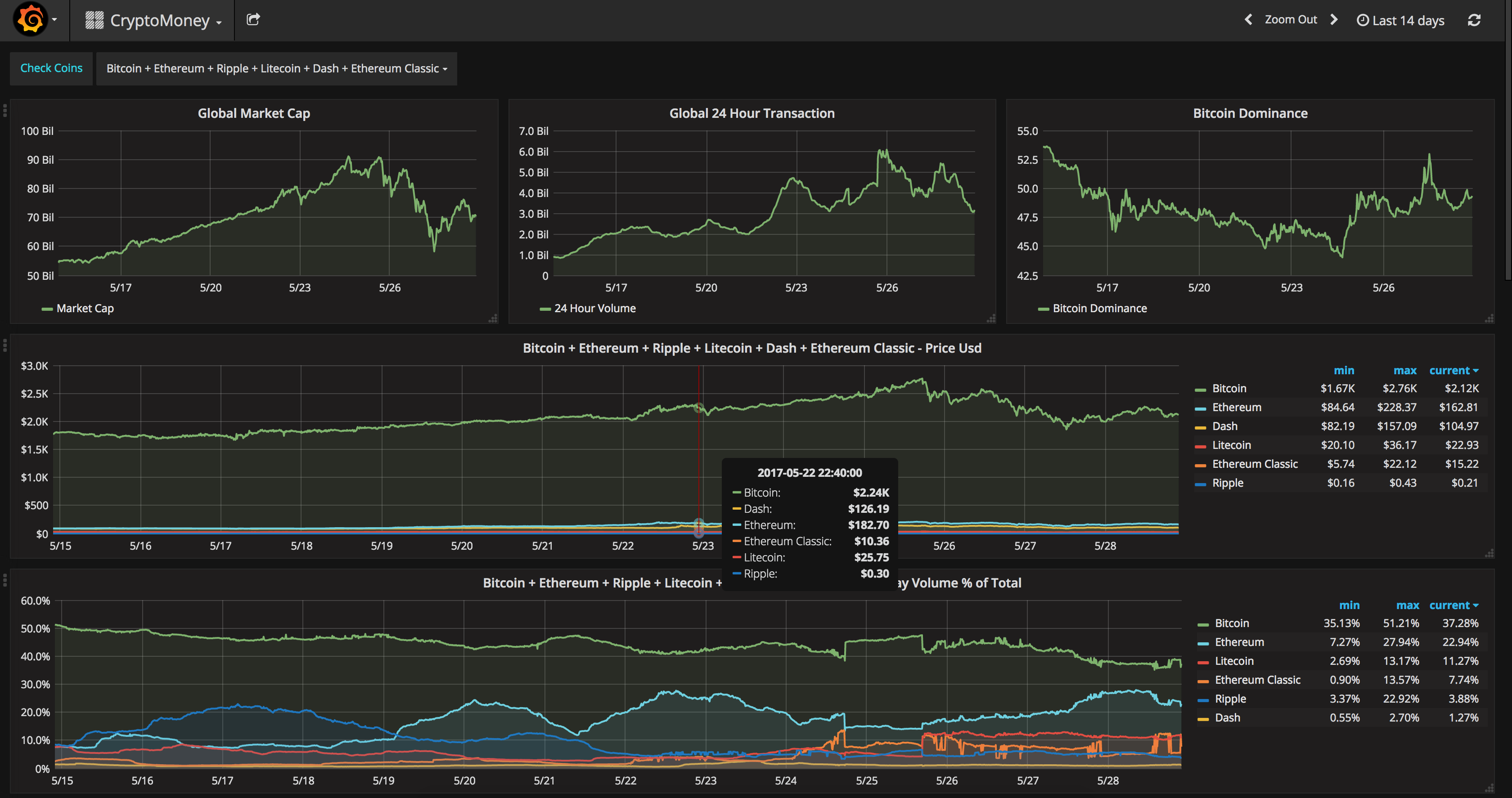
Task: Open the first row's options handle
Action: pos(4,110)
